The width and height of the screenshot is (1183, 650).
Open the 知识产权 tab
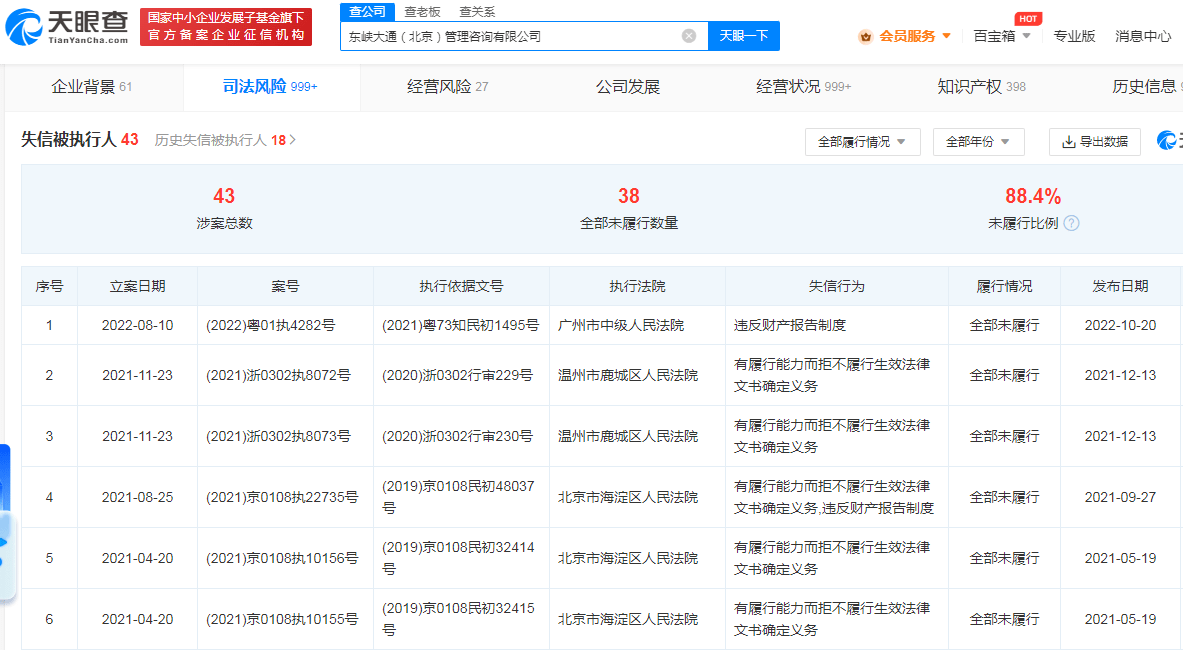coord(981,87)
